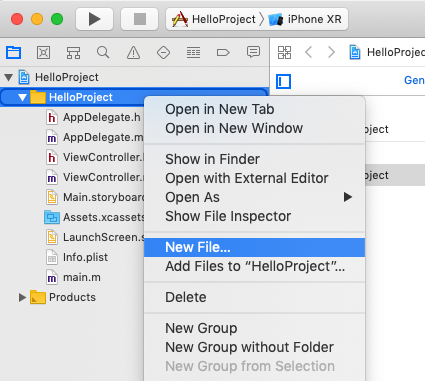Choose Open in New Tab
Screen dimensions: 425x381
[254, 109]
